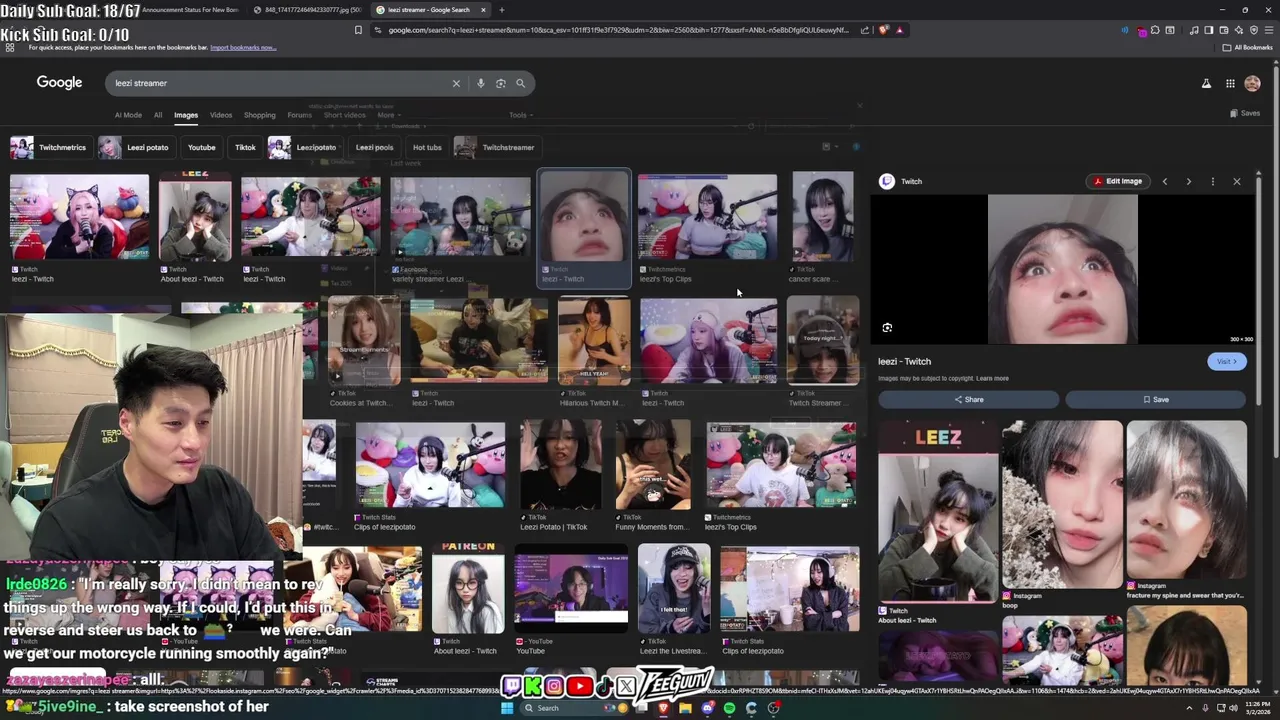
Task: Switch to AI Mode tab
Action: (x=128, y=115)
